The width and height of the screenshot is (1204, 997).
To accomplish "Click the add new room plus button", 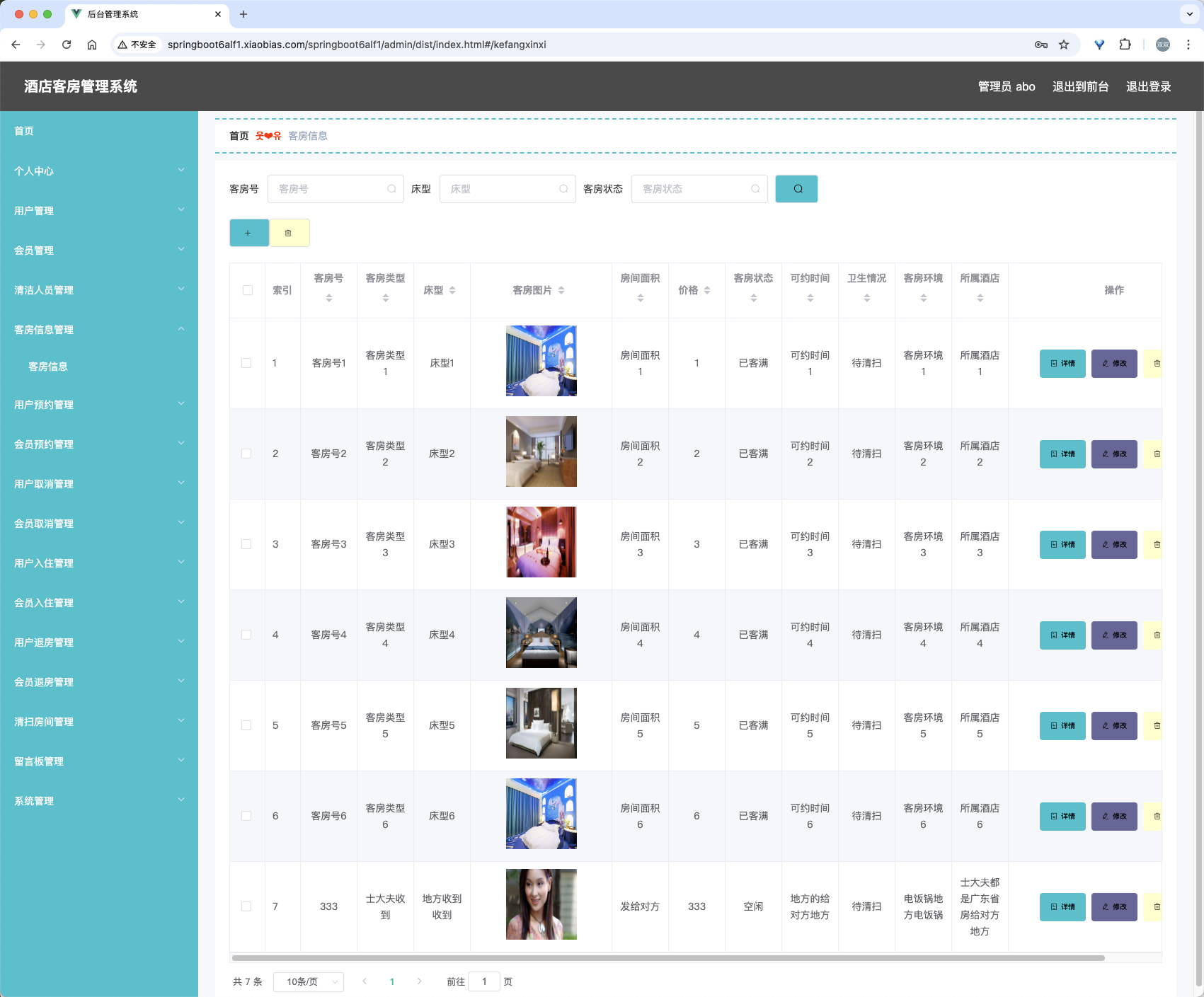I will 249,233.
